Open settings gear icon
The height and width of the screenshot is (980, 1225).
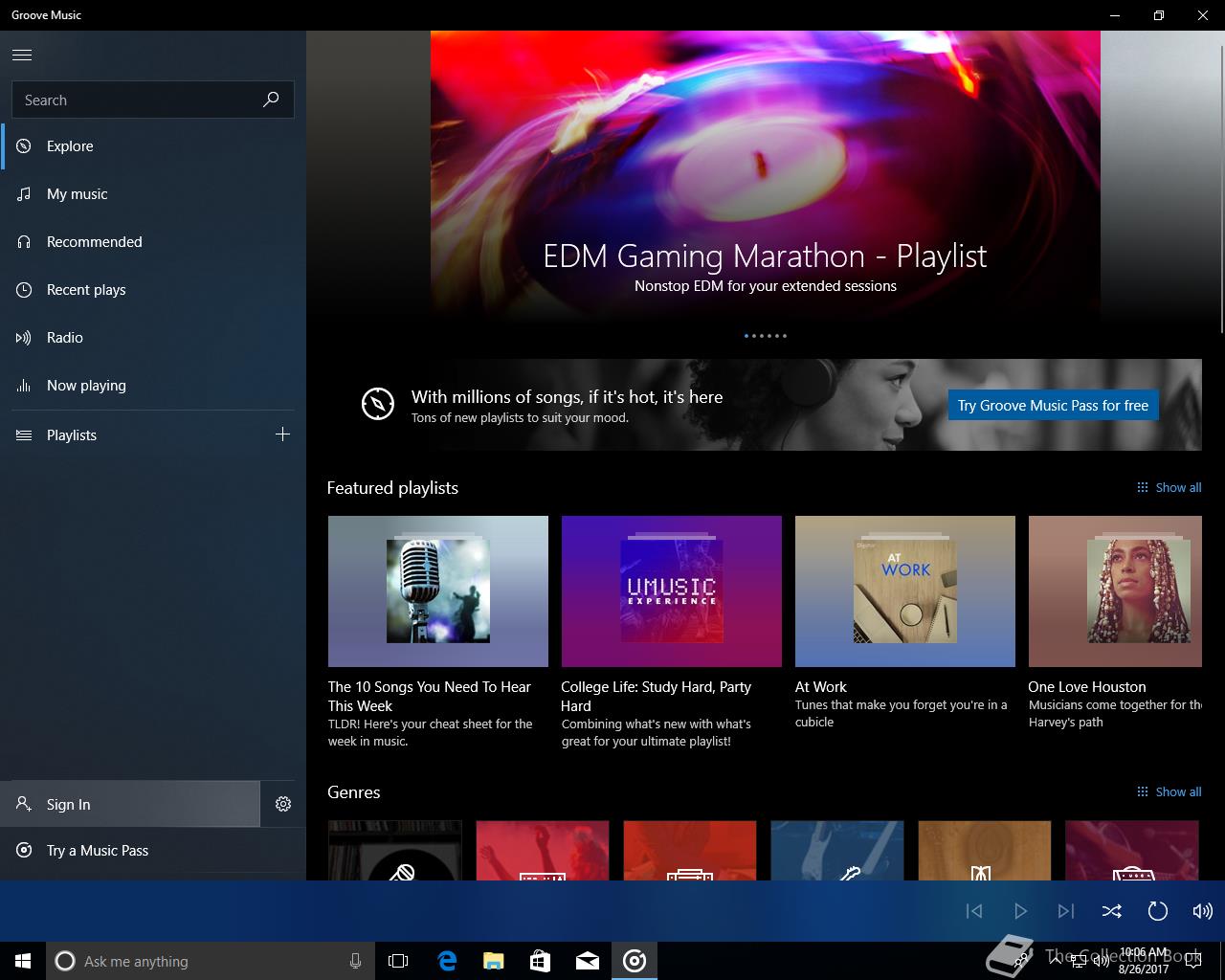pyautogui.click(x=283, y=804)
